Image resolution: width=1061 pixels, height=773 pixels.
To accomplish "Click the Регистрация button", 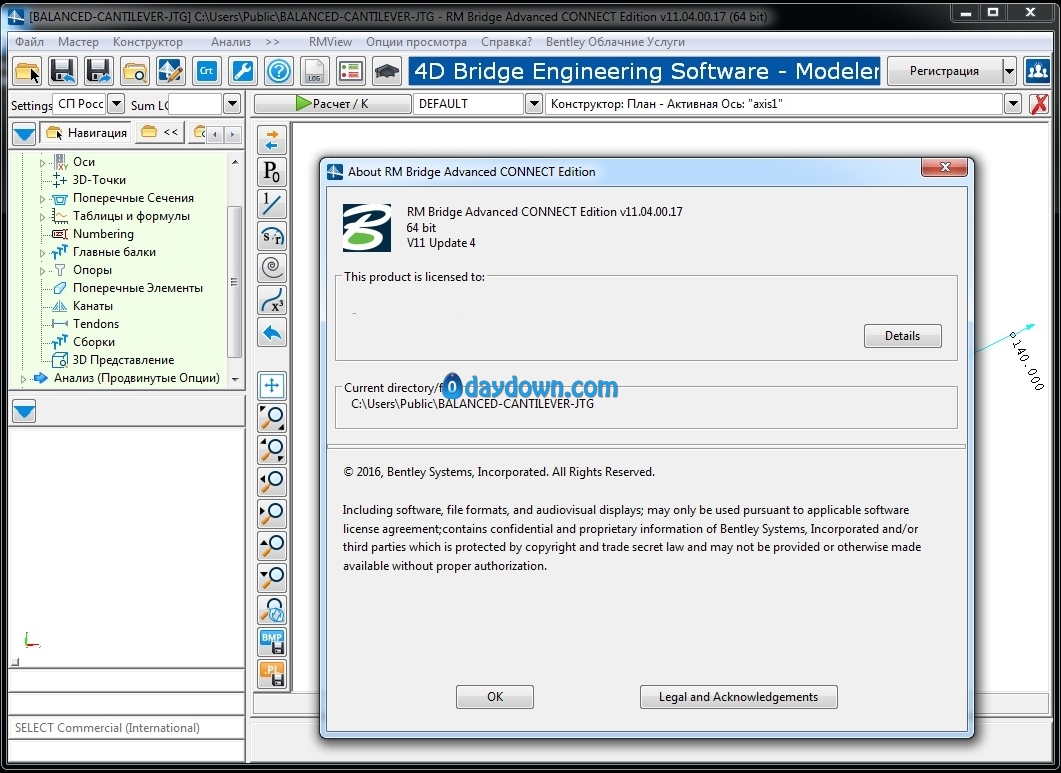I will coord(944,70).
